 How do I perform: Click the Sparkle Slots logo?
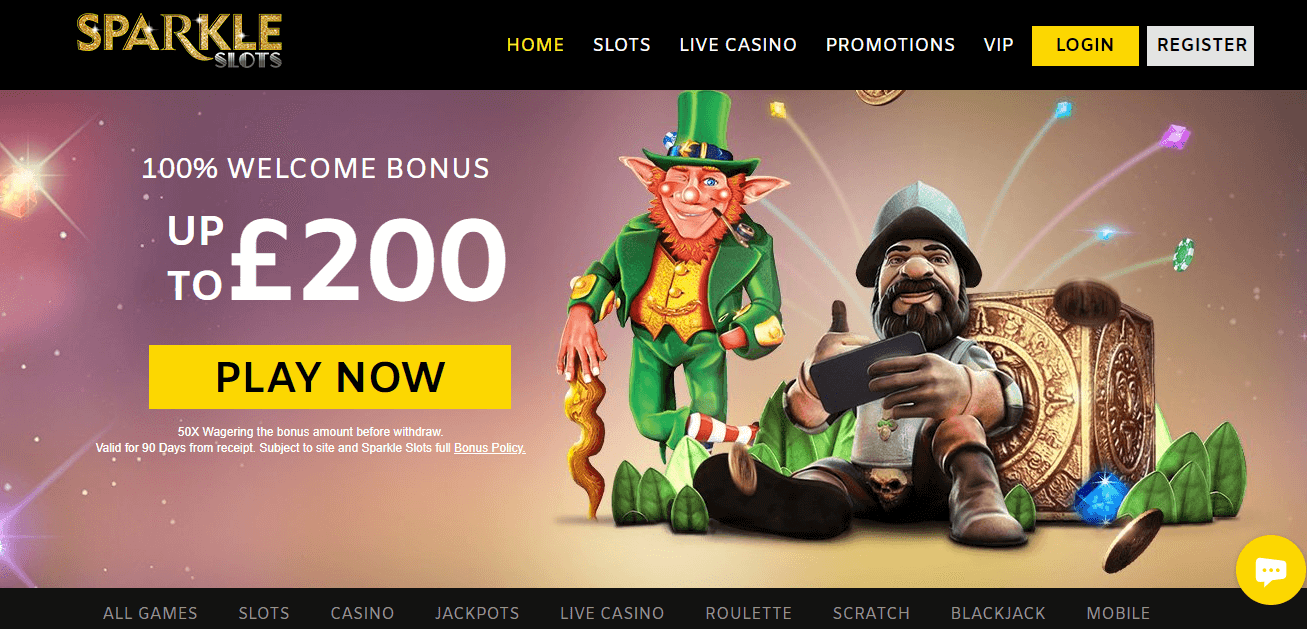tap(180, 40)
